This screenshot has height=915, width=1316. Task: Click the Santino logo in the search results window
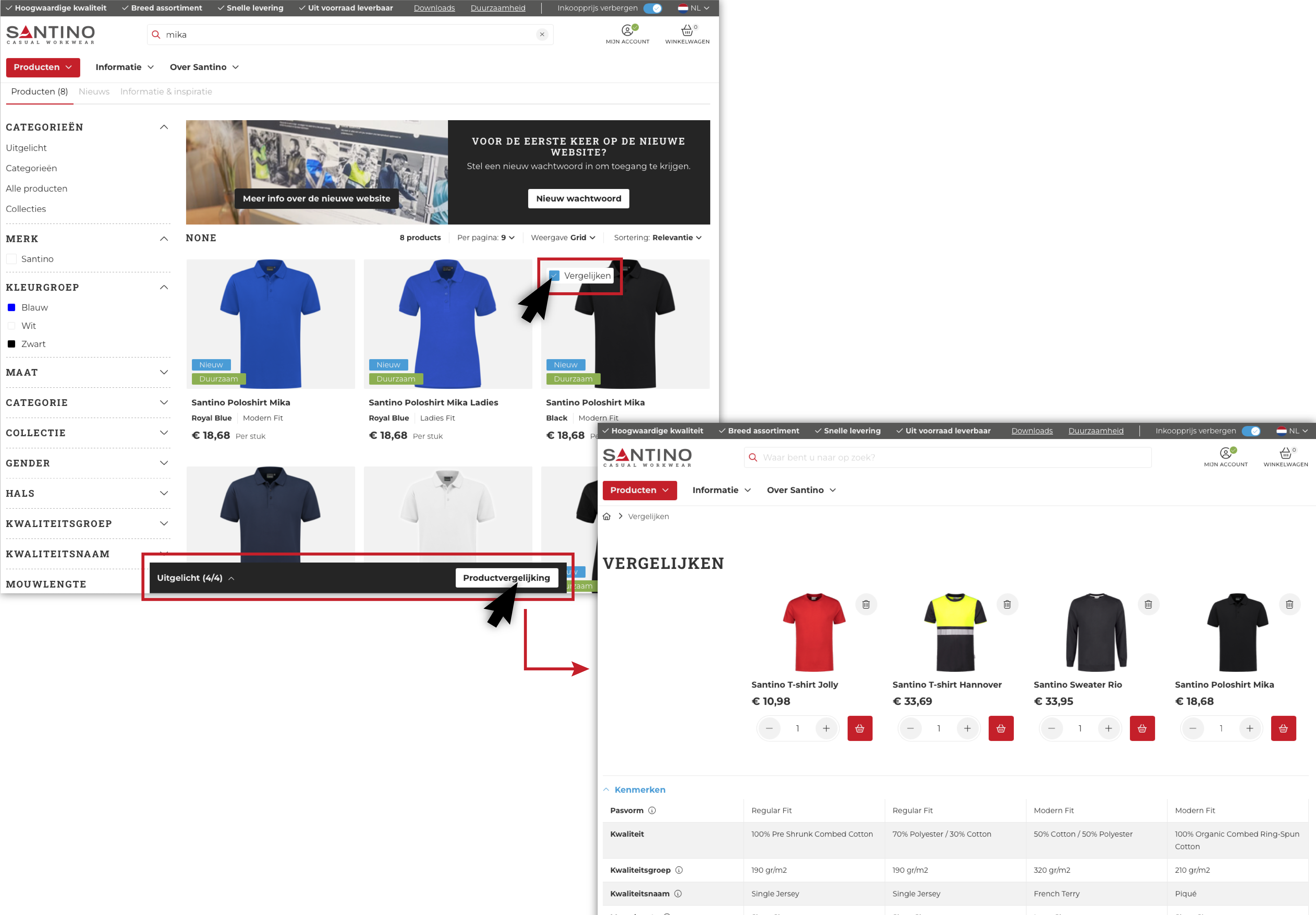pos(50,34)
